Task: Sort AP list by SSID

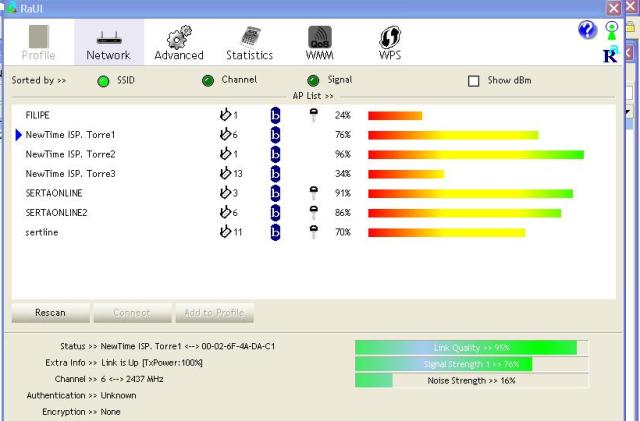Action: pyautogui.click(x=103, y=81)
